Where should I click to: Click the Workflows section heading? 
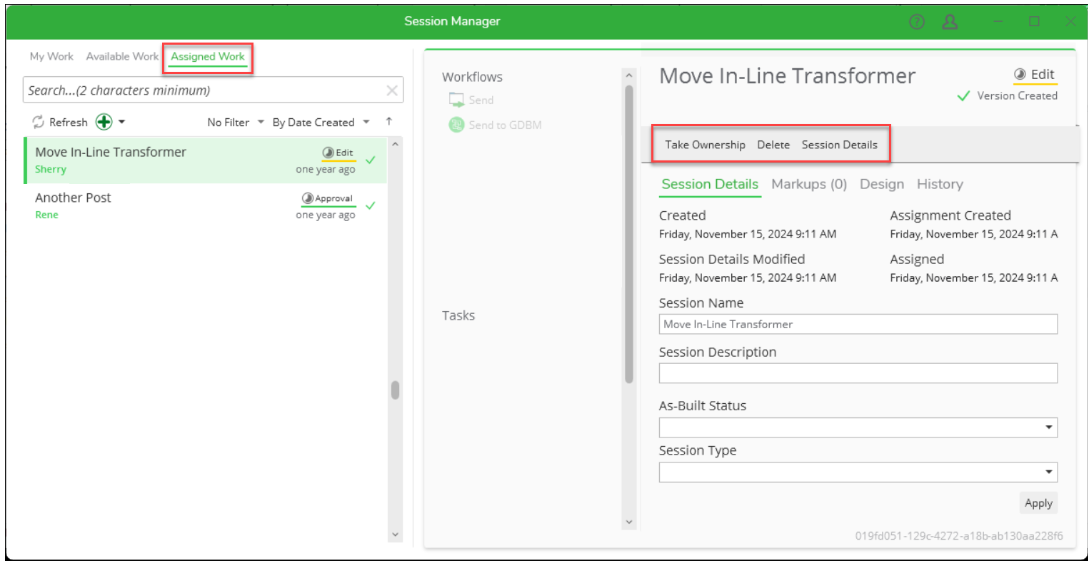point(472,77)
